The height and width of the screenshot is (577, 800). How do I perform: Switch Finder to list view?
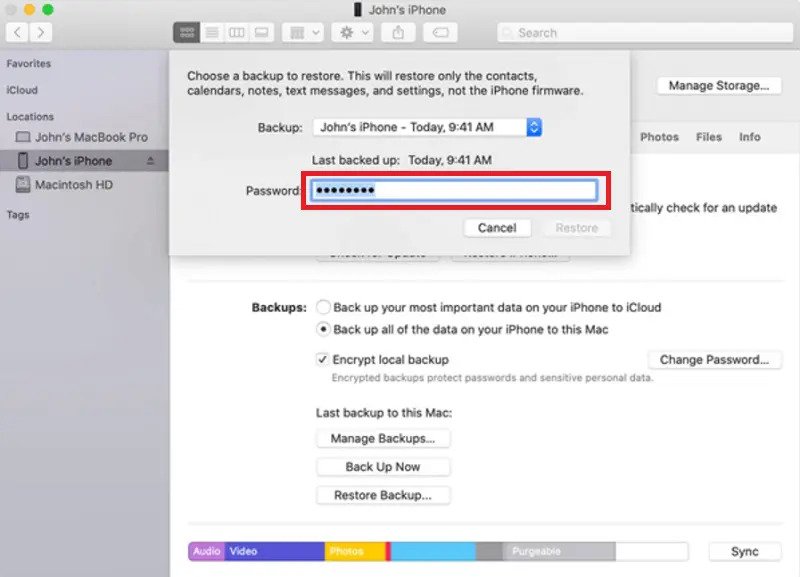(x=212, y=33)
